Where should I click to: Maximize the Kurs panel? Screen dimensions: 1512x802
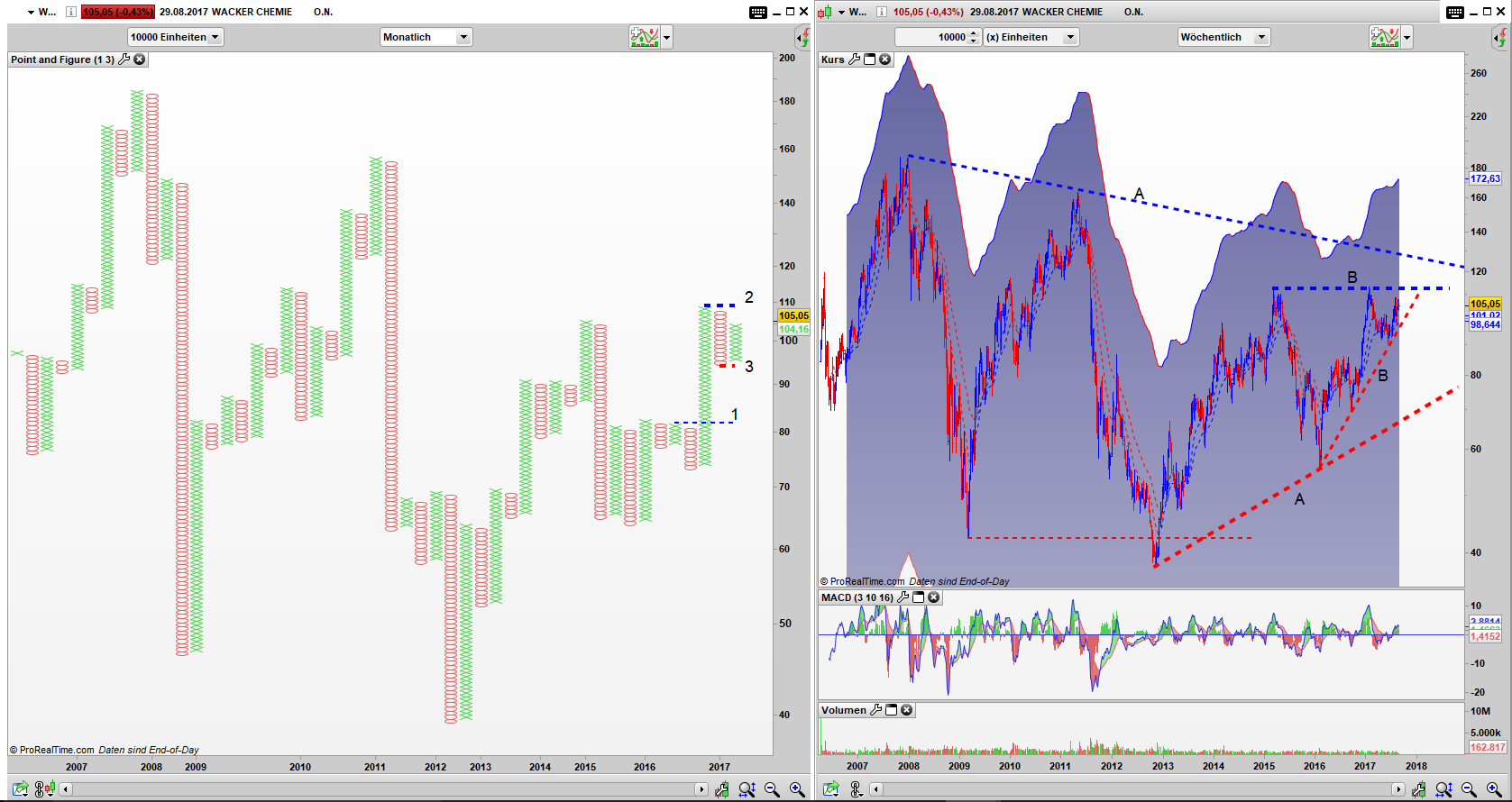(870, 59)
